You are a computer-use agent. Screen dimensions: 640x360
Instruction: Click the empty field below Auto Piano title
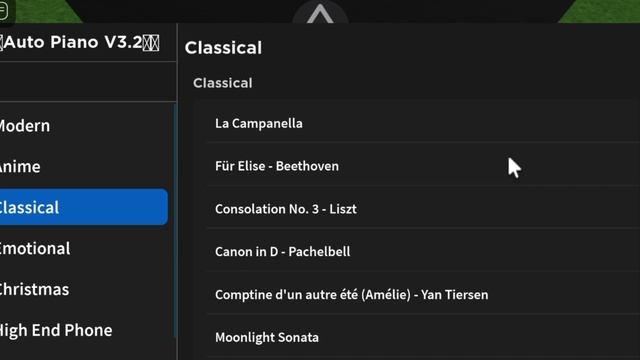coord(87,82)
